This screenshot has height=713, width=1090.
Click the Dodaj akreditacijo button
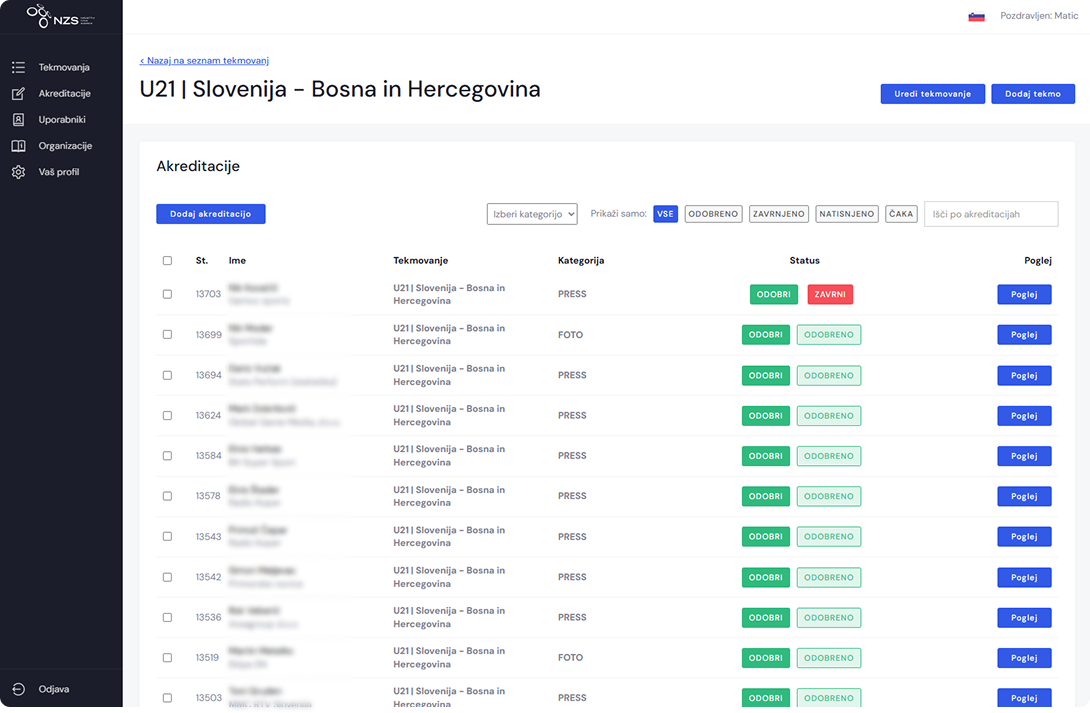(x=210, y=214)
